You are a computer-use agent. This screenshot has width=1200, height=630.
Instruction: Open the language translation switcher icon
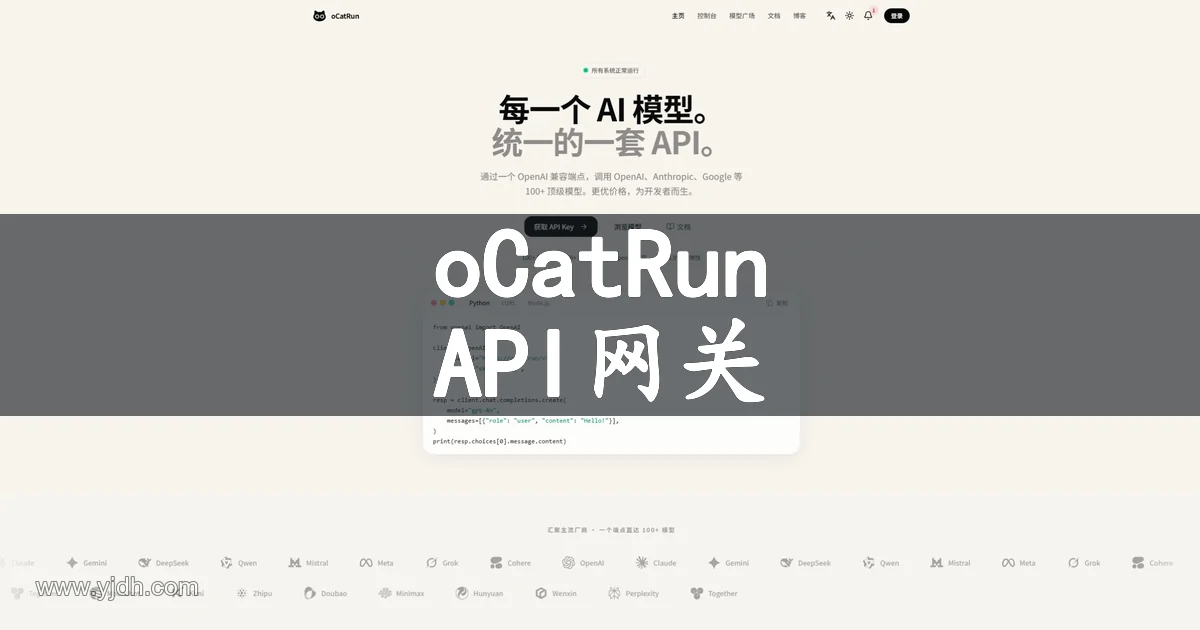830,16
